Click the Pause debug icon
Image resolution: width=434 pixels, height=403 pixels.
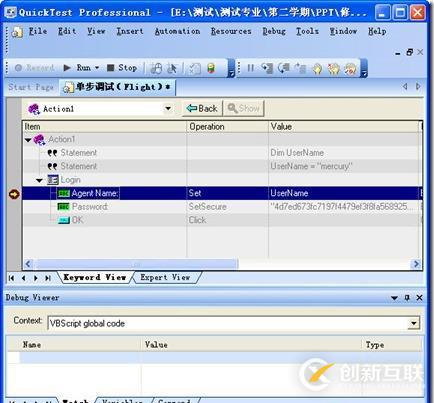(x=250, y=68)
